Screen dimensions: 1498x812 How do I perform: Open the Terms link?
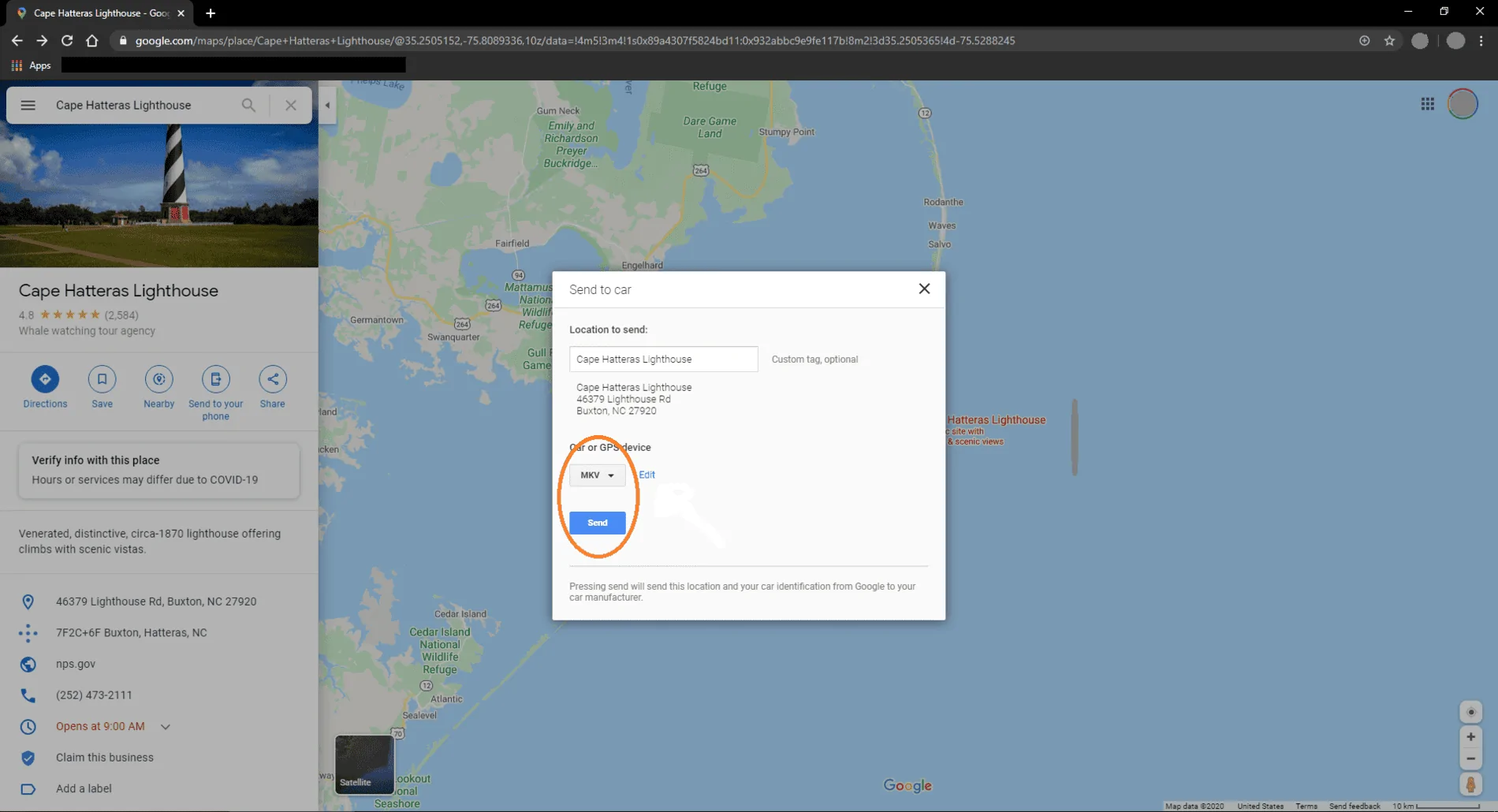point(1306,806)
